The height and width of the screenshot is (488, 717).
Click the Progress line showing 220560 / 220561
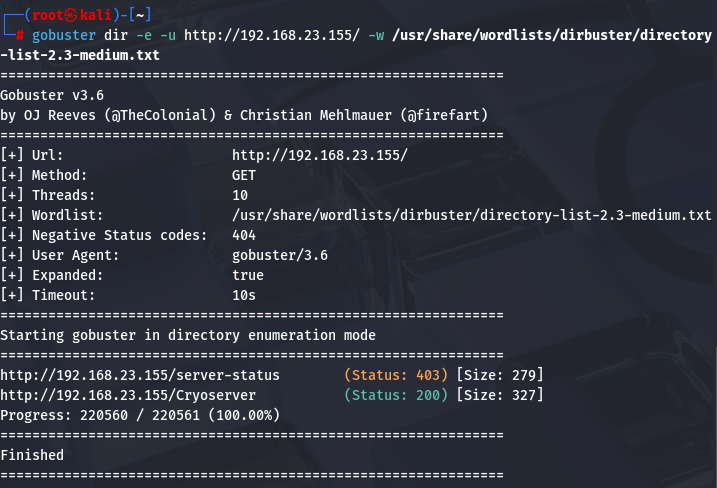140,415
